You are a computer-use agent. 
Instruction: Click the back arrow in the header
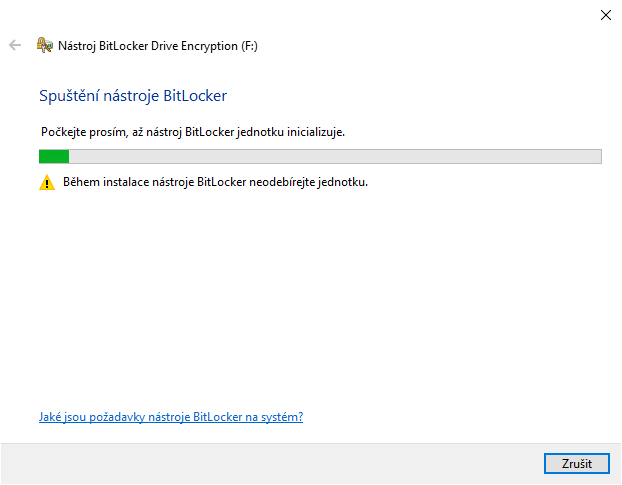pyautogui.click(x=15, y=45)
